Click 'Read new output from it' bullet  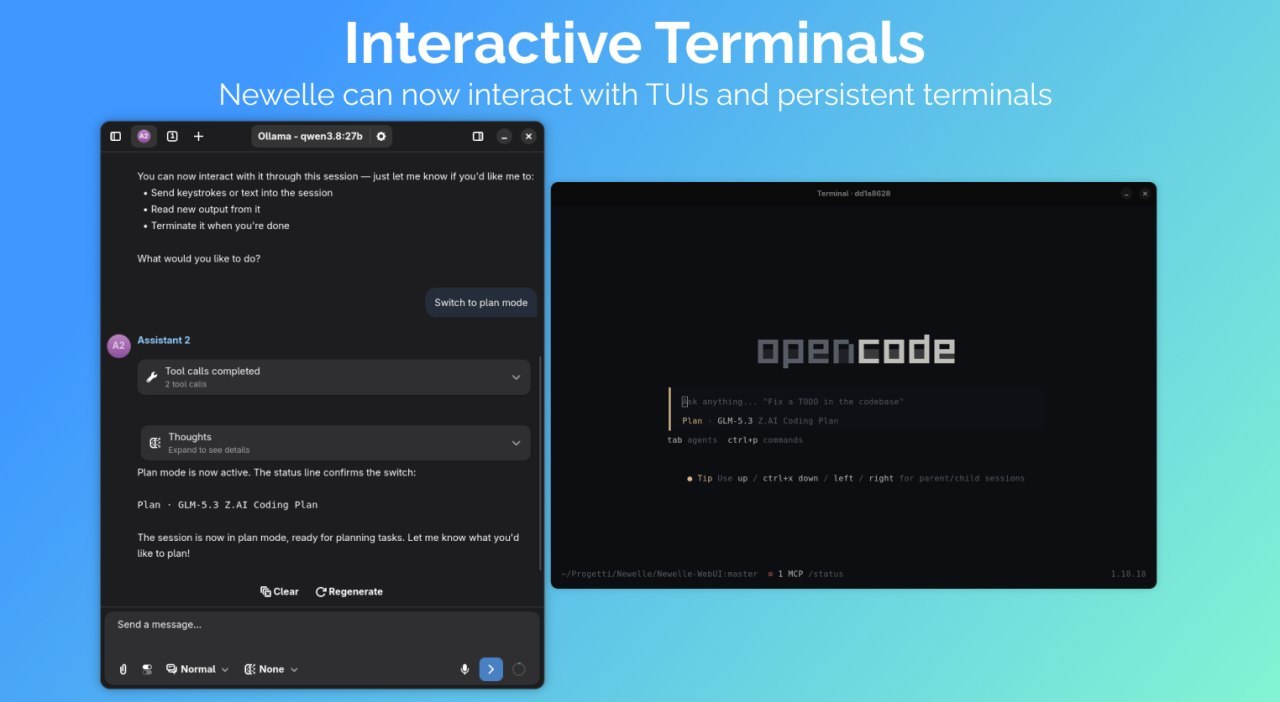pos(205,209)
